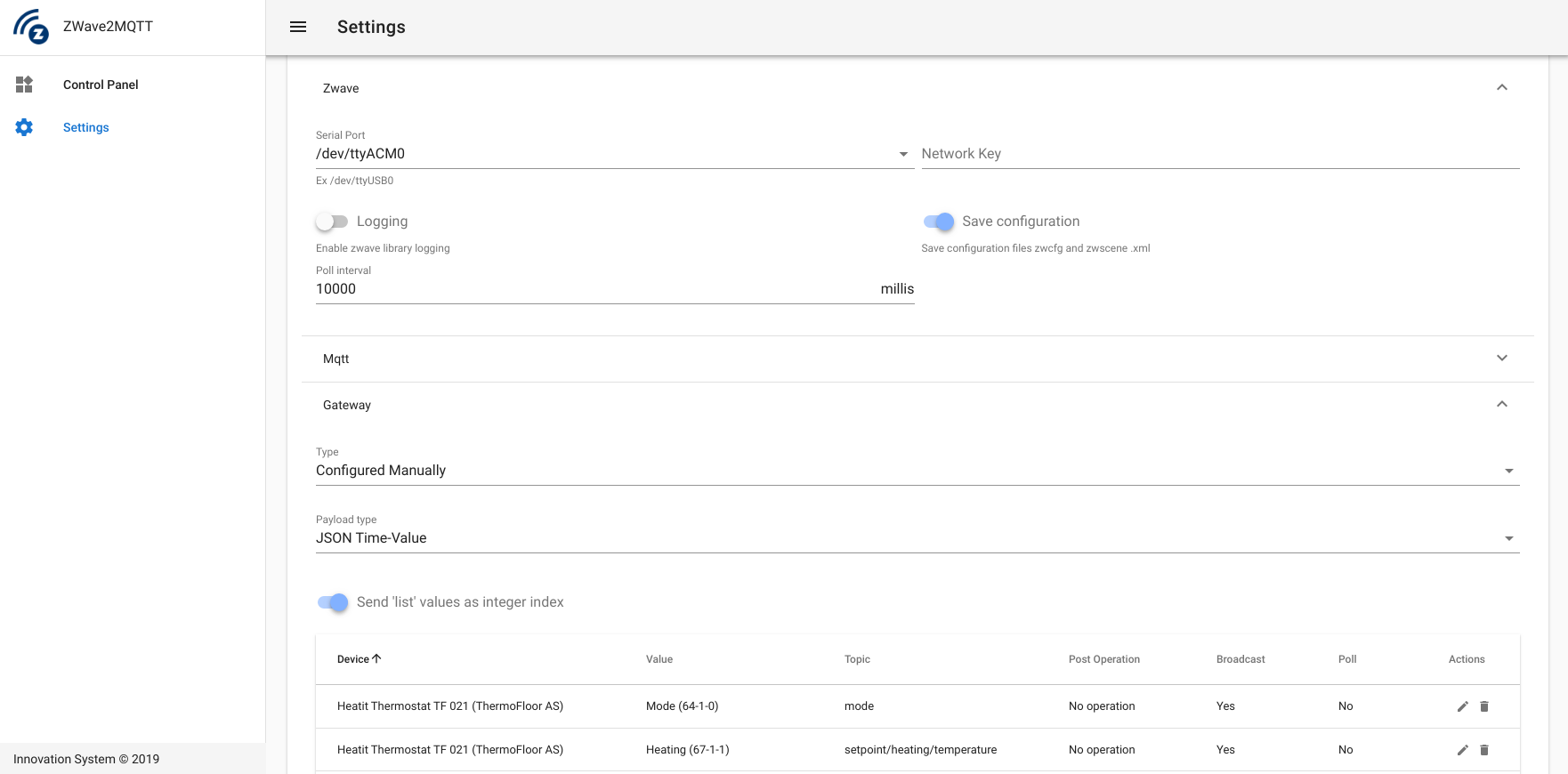Collapse the Gateway section

coord(1502,404)
